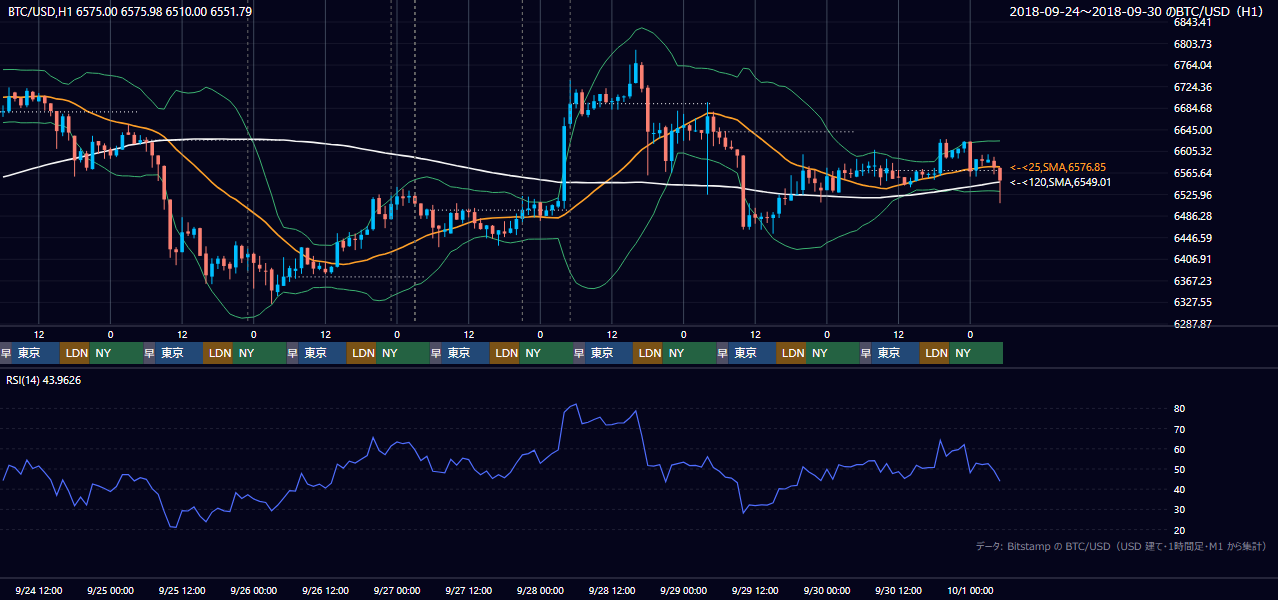Click the 9/30 00:00 date label

[x=827, y=591]
